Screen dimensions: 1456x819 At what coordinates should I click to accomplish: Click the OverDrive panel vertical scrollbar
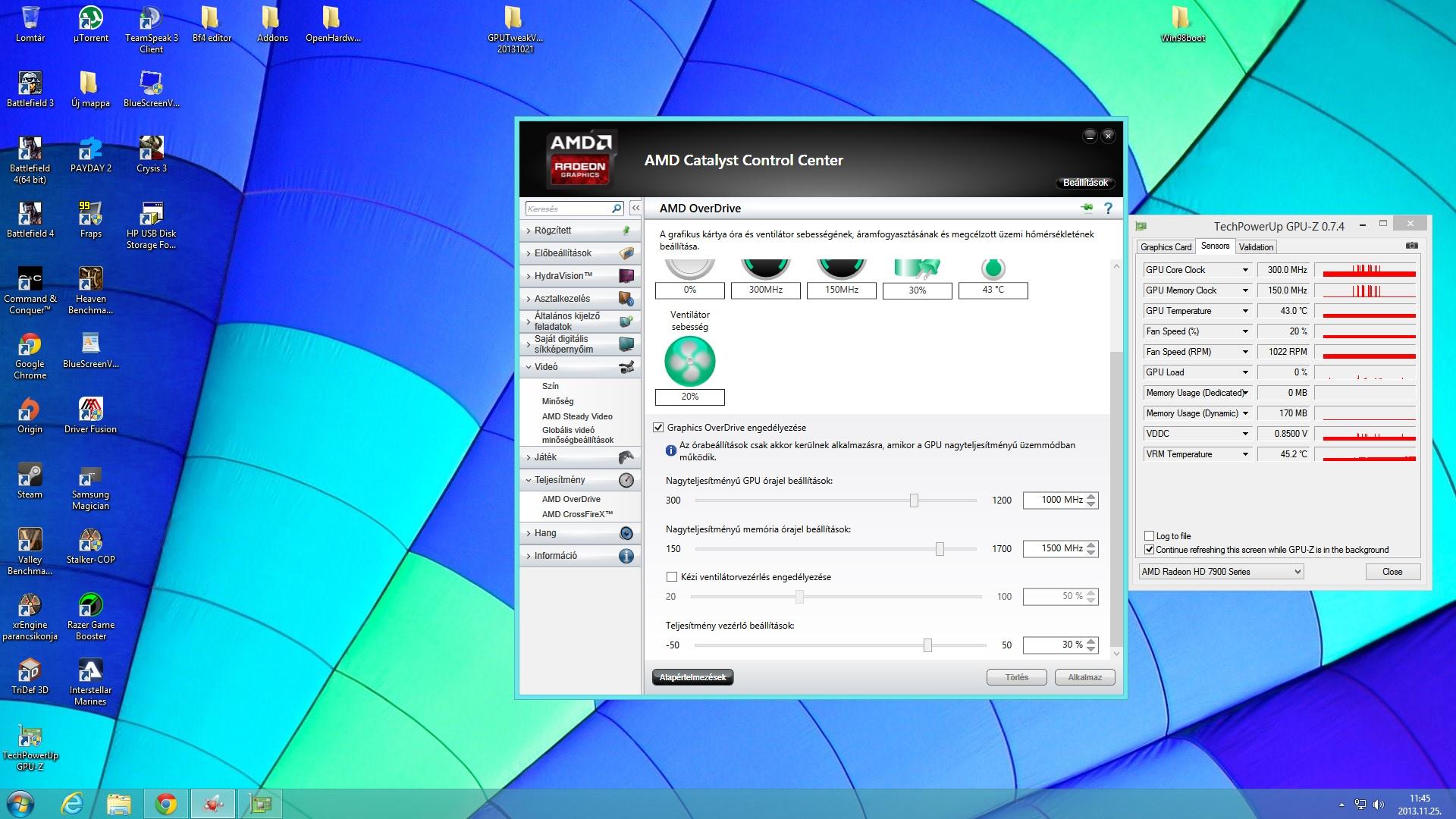(1116, 497)
